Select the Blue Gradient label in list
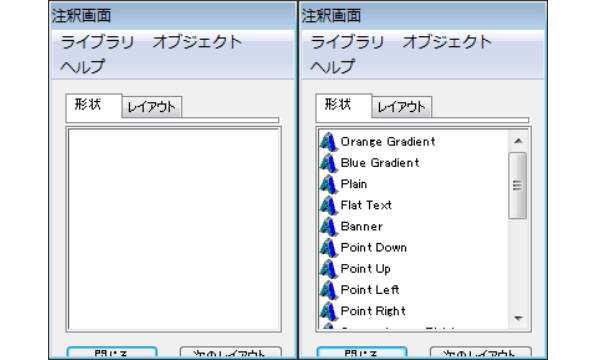 (380, 163)
